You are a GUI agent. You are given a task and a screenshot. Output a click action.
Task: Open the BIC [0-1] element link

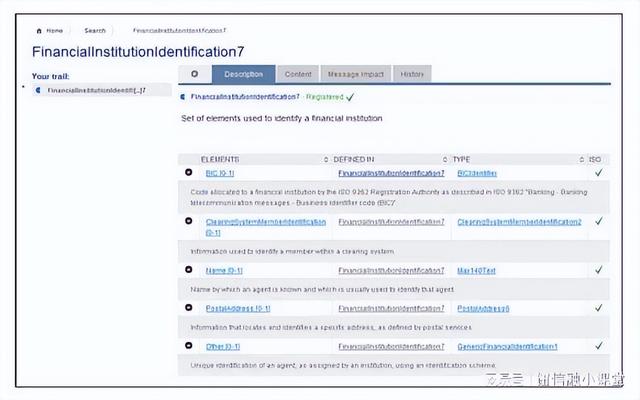click(220, 173)
